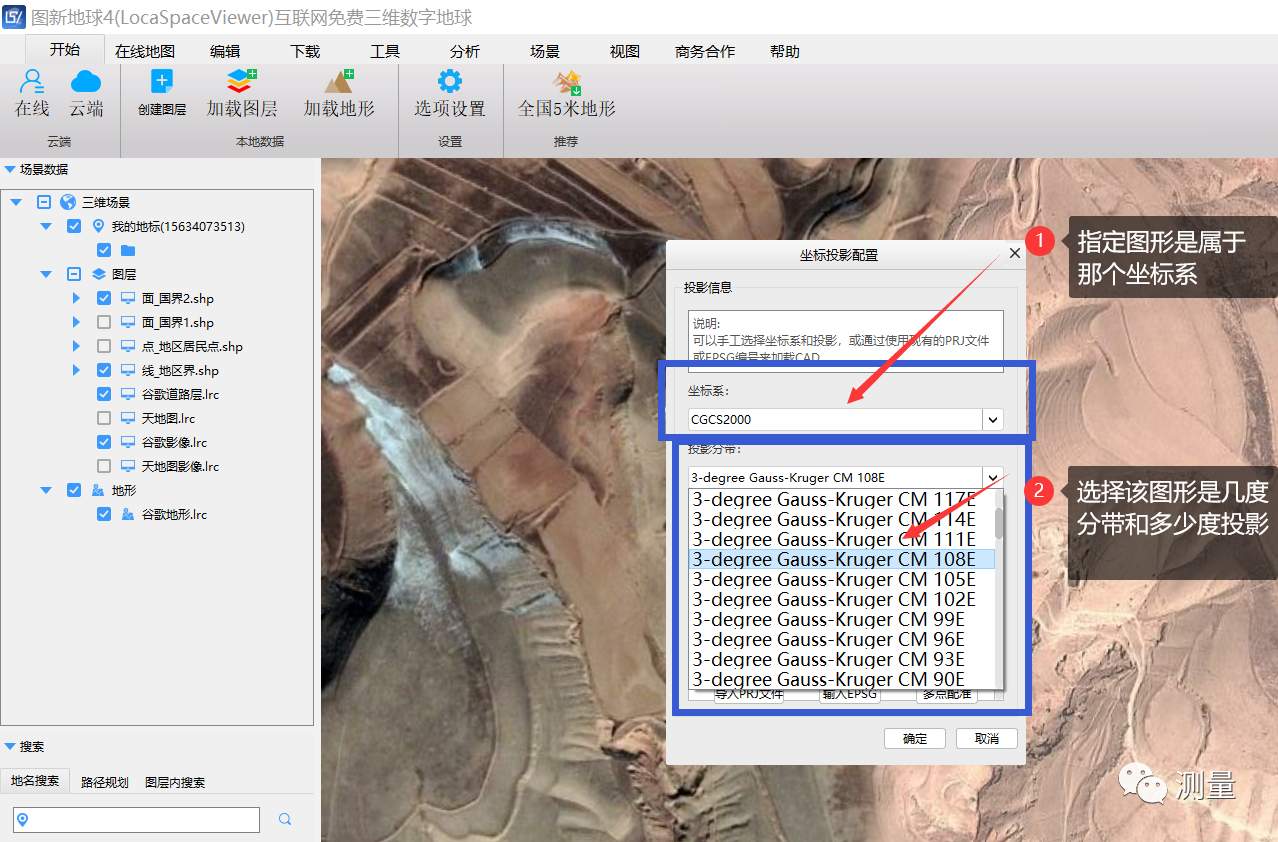Close the 坐标投影配置 dialog

[1014, 254]
